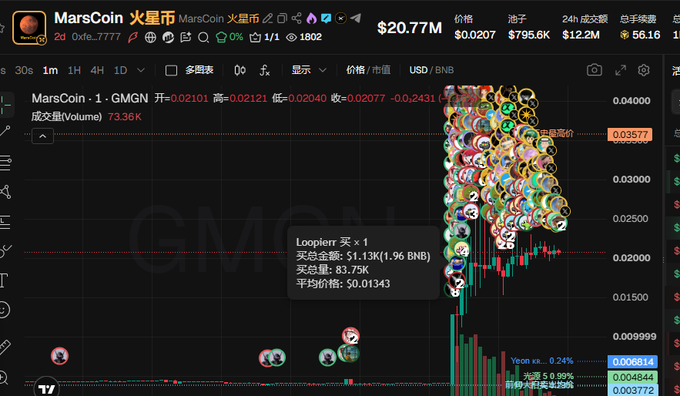Viewport: 680px width, 396px height.
Task: Click the purple flame icon
Action: pyautogui.click(x=311, y=18)
